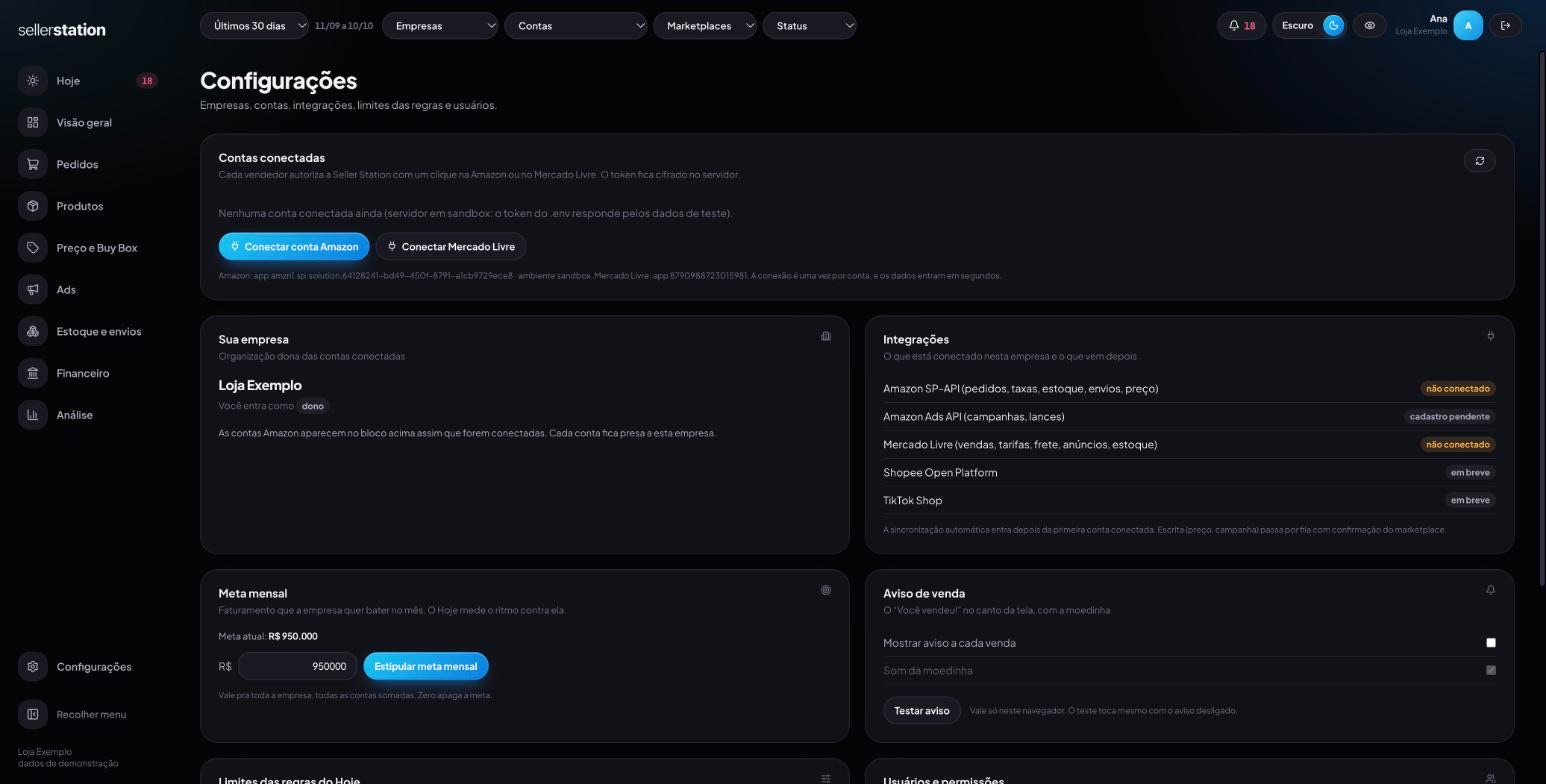1546x784 pixels.
Task: Click the "não conectado" badge for Amazon SP-API
Action: coord(1458,389)
